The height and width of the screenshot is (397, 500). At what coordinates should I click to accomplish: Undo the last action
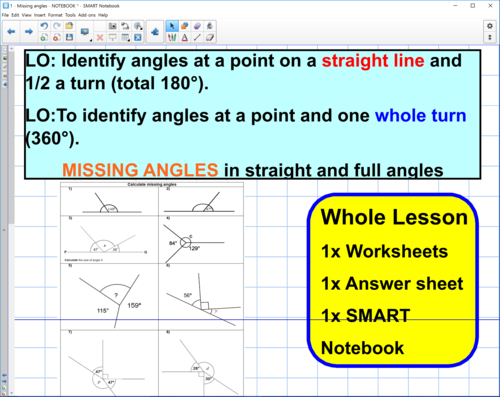point(44,26)
